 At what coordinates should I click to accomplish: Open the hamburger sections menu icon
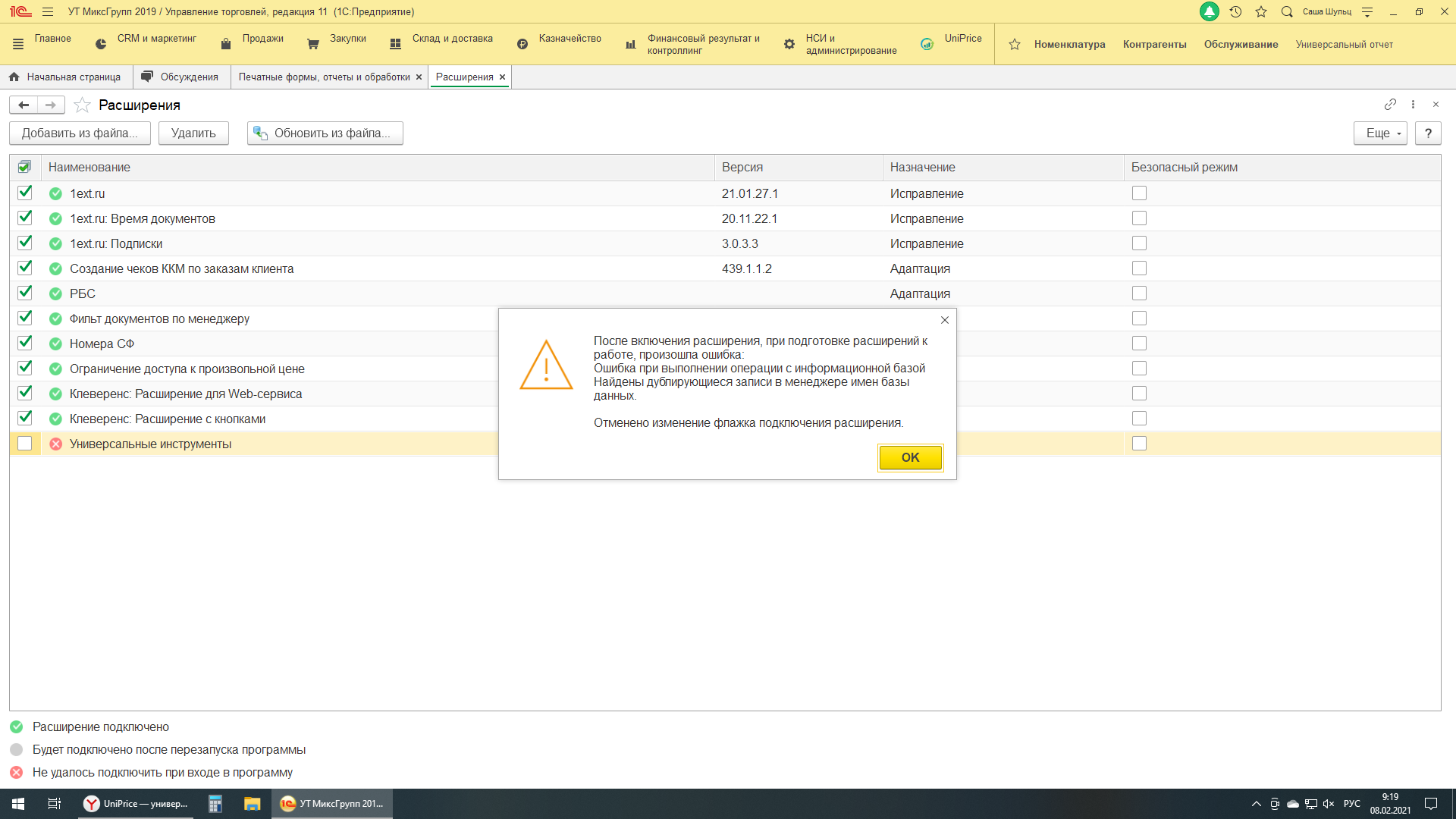point(48,11)
